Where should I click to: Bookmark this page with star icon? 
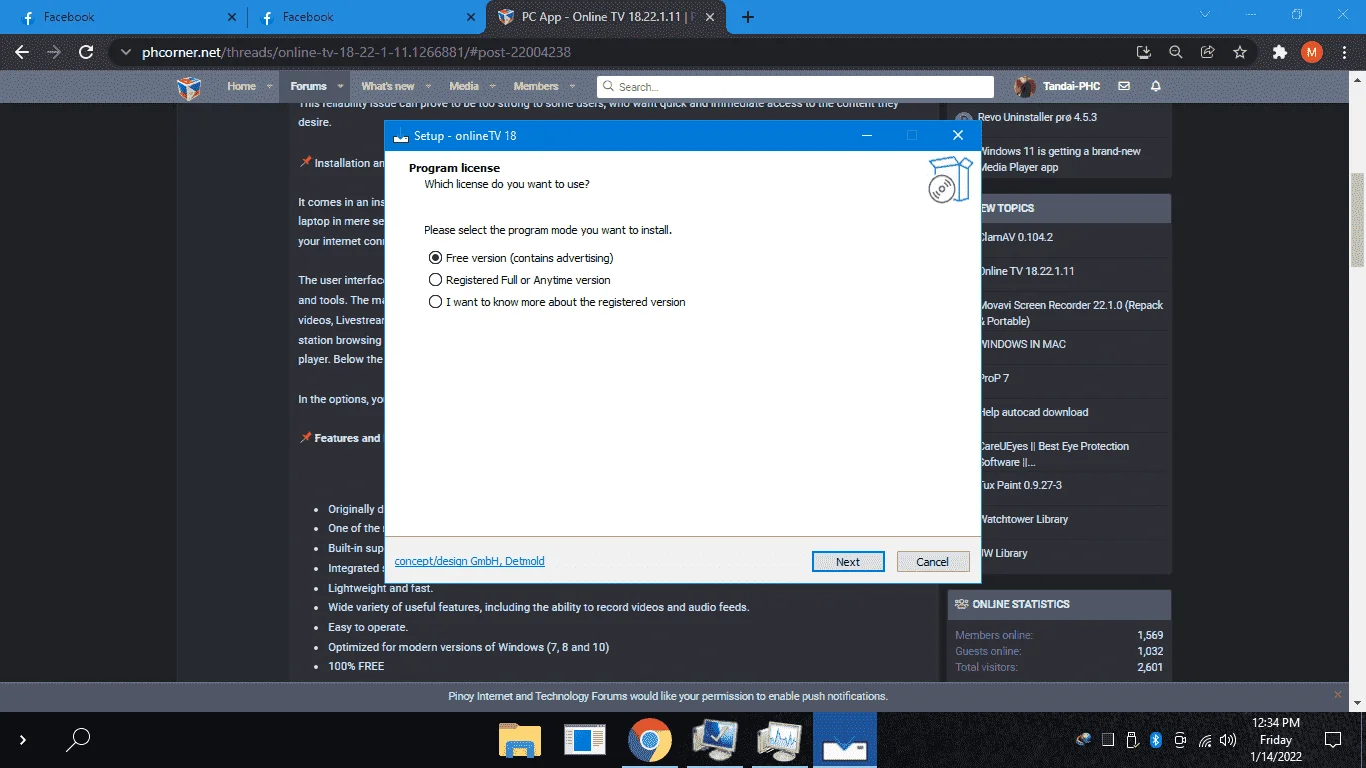pyautogui.click(x=1240, y=52)
